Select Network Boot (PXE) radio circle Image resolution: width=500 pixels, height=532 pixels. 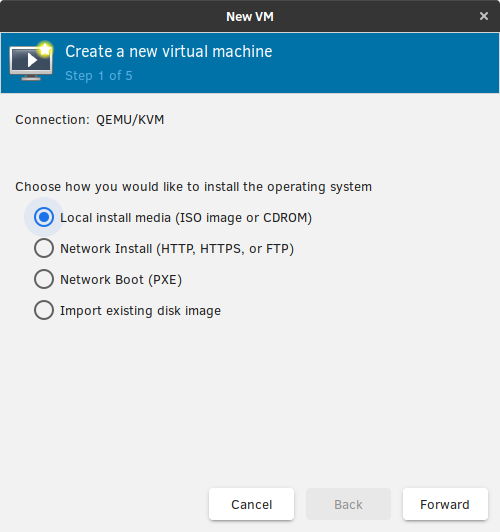[x=44, y=279]
